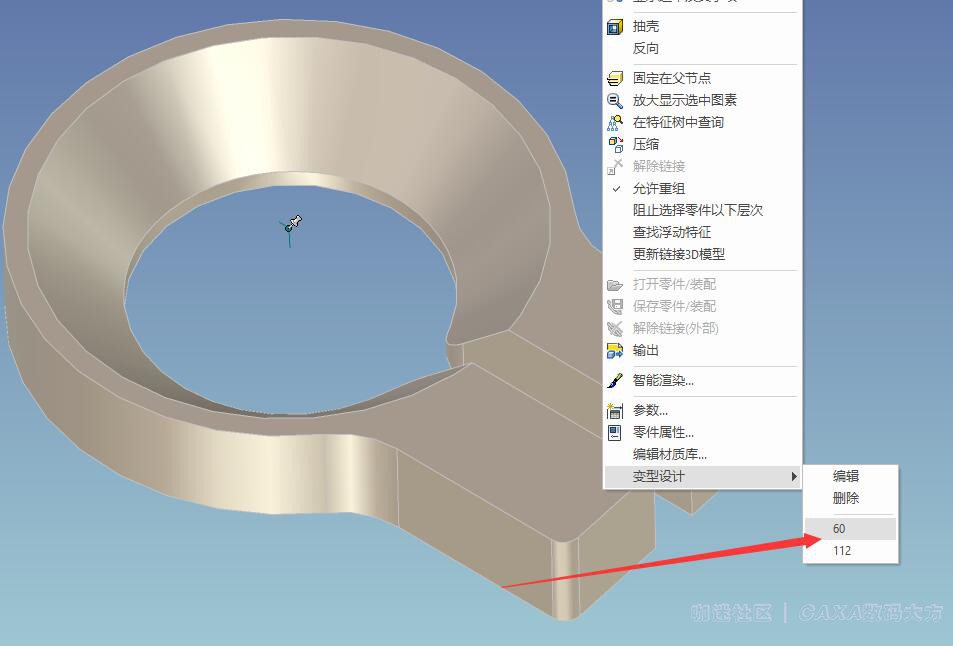This screenshot has width=953, height=646.
Task: Click 编辑 in the 变型设计 submenu
Action: [x=846, y=476]
